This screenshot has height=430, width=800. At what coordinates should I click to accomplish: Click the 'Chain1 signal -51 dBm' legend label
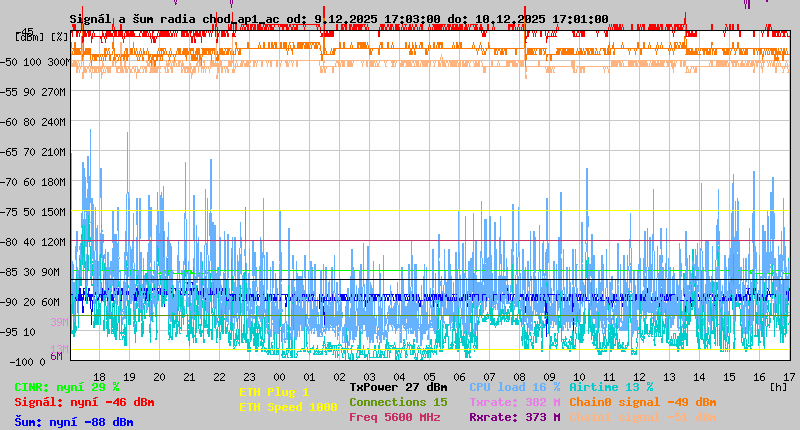point(643,417)
